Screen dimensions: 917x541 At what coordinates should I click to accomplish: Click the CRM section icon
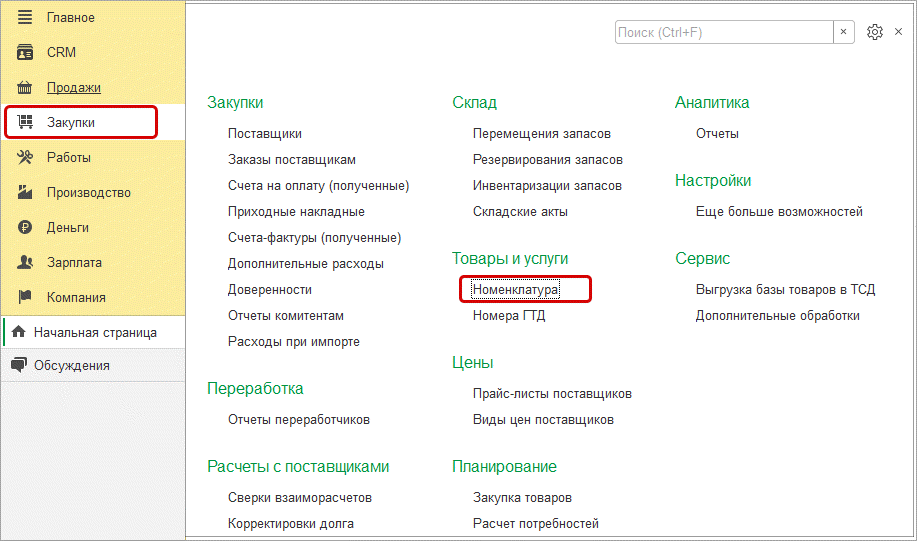click(25, 53)
